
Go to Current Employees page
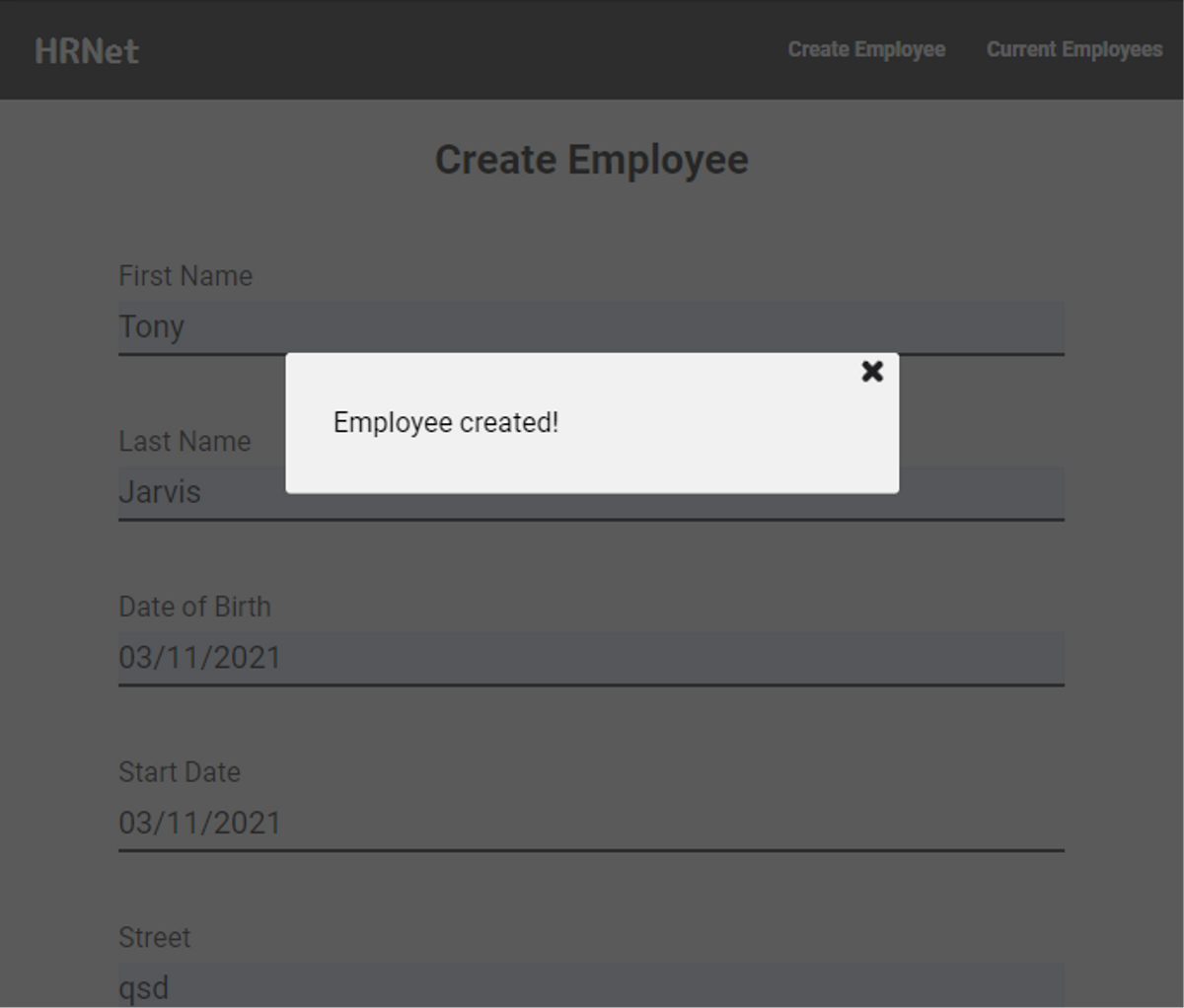[x=1074, y=49]
